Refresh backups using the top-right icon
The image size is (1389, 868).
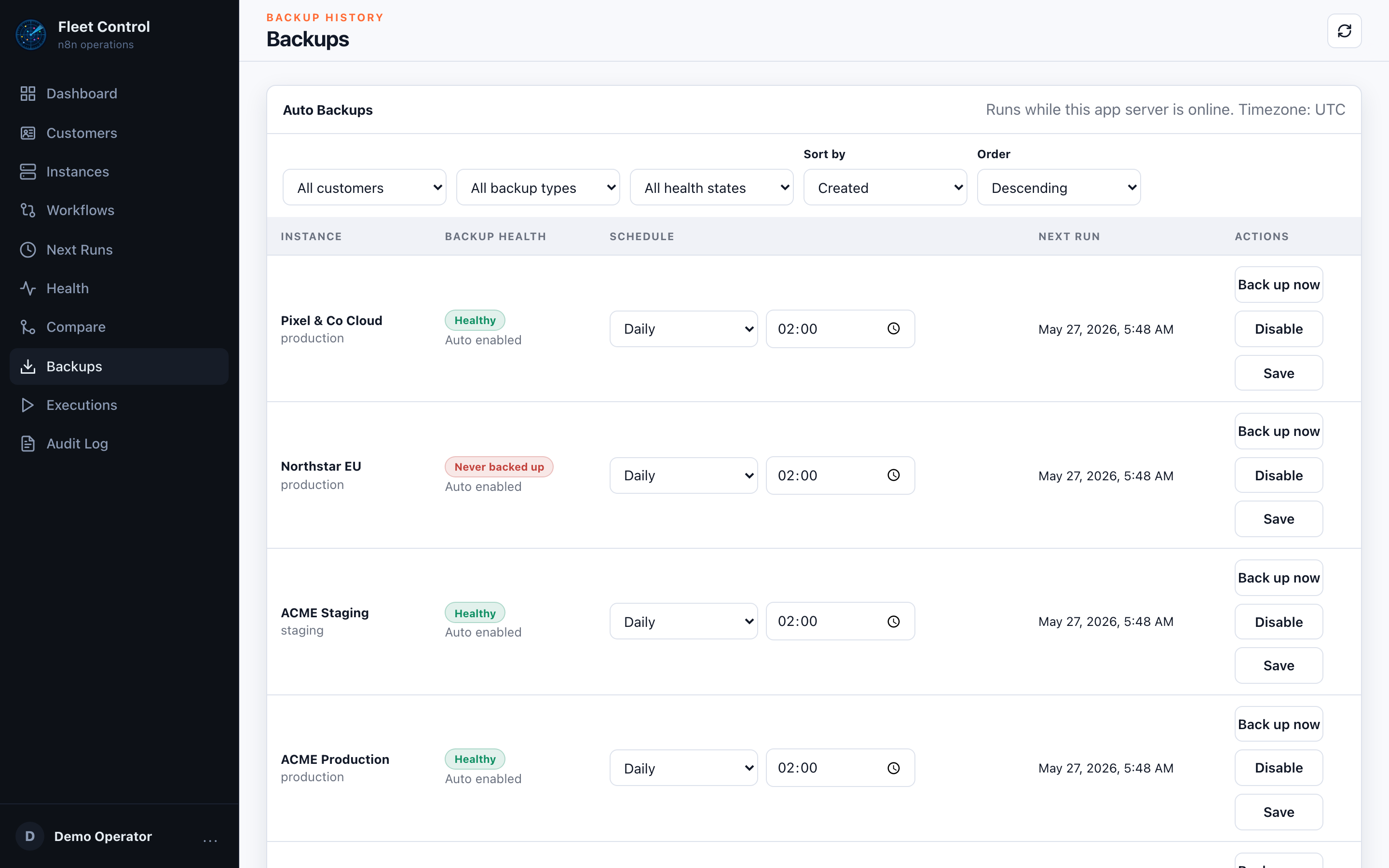pos(1344,31)
